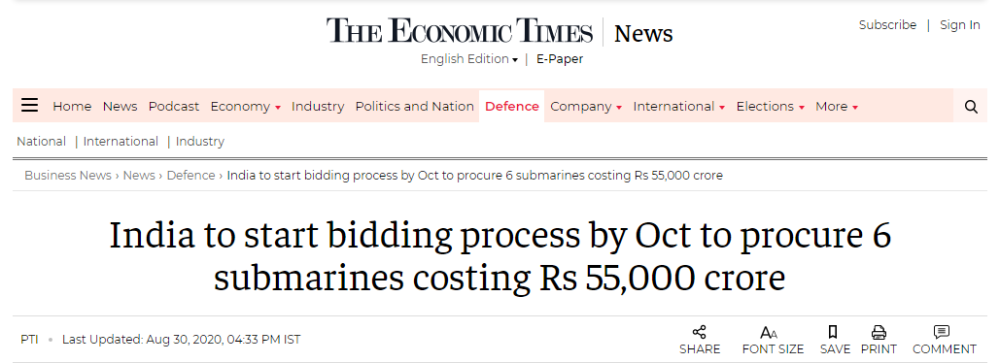Go to Politics and Nation section
Screen dimensions: 1000x363
415,107
